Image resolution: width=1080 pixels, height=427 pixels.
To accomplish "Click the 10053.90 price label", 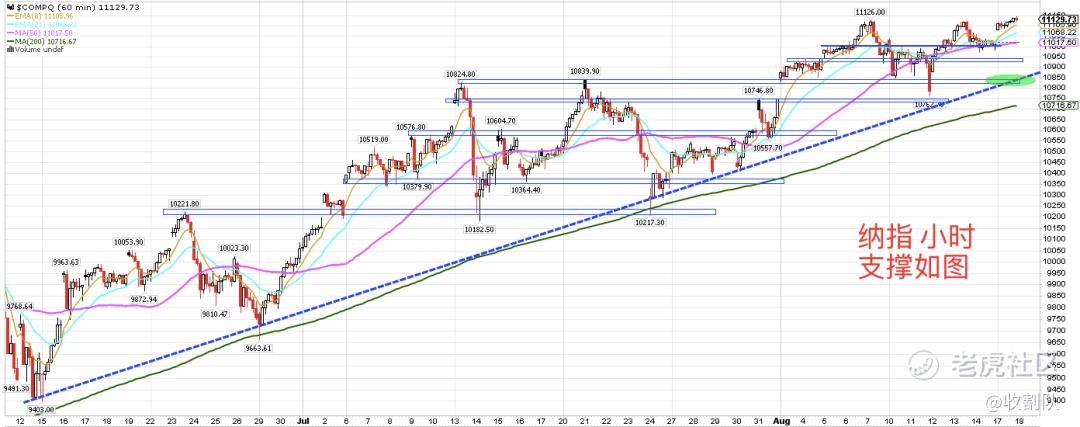I will click(129, 242).
